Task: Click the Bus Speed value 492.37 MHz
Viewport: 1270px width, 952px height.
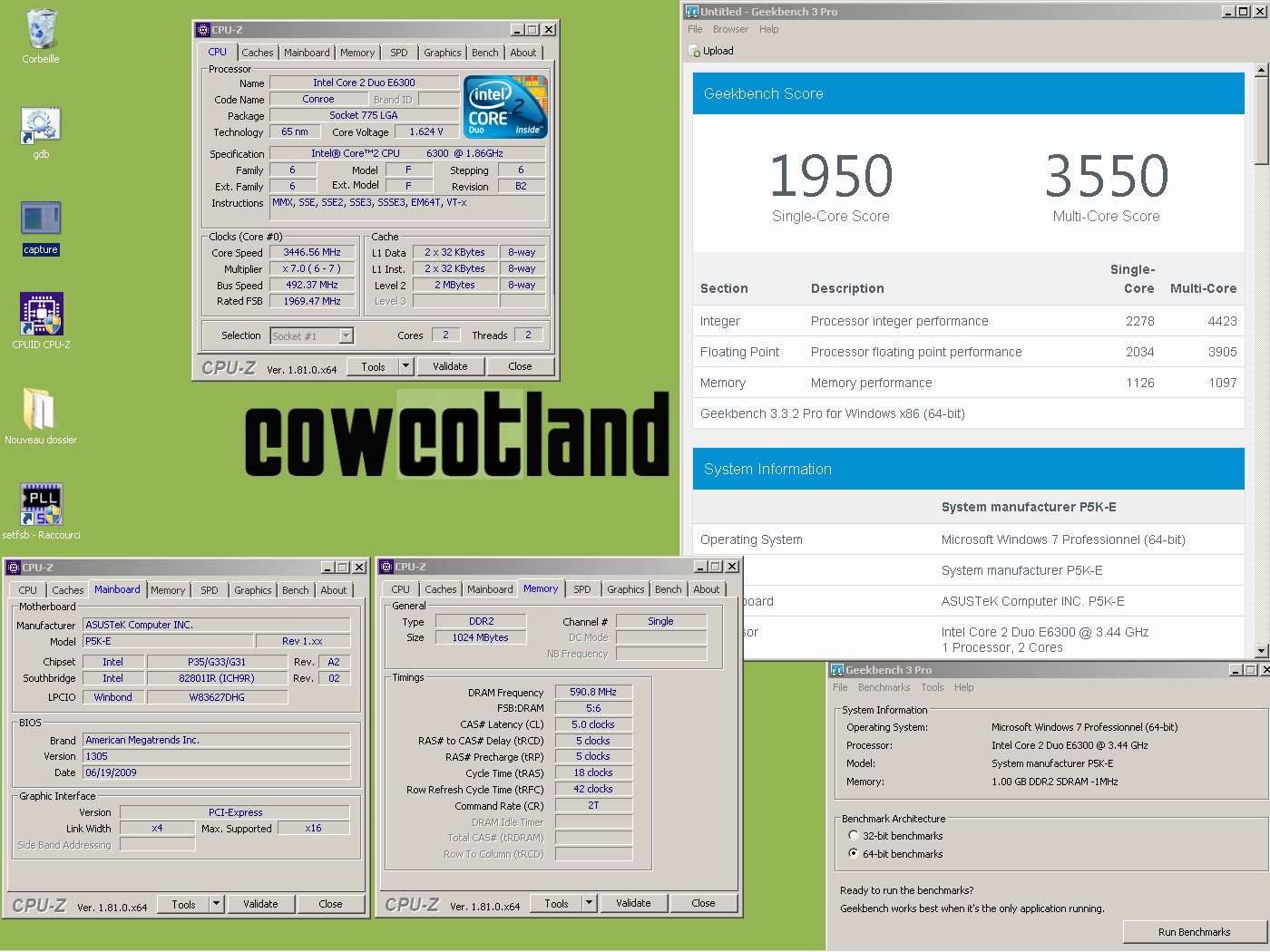Action: (312, 286)
